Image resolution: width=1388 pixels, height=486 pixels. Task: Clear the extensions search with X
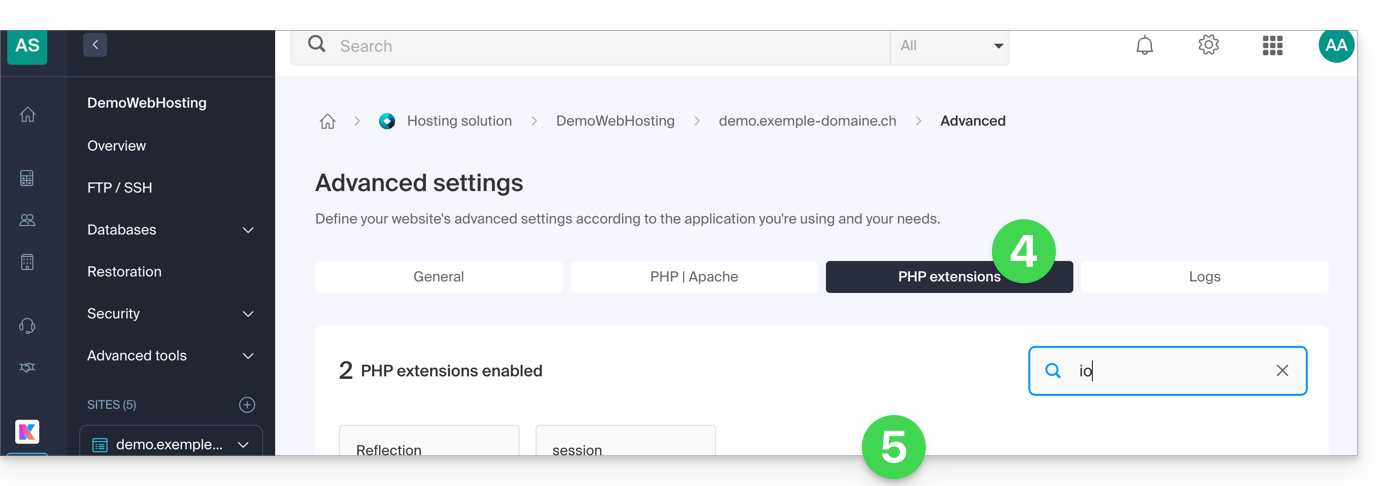pyautogui.click(x=1282, y=371)
